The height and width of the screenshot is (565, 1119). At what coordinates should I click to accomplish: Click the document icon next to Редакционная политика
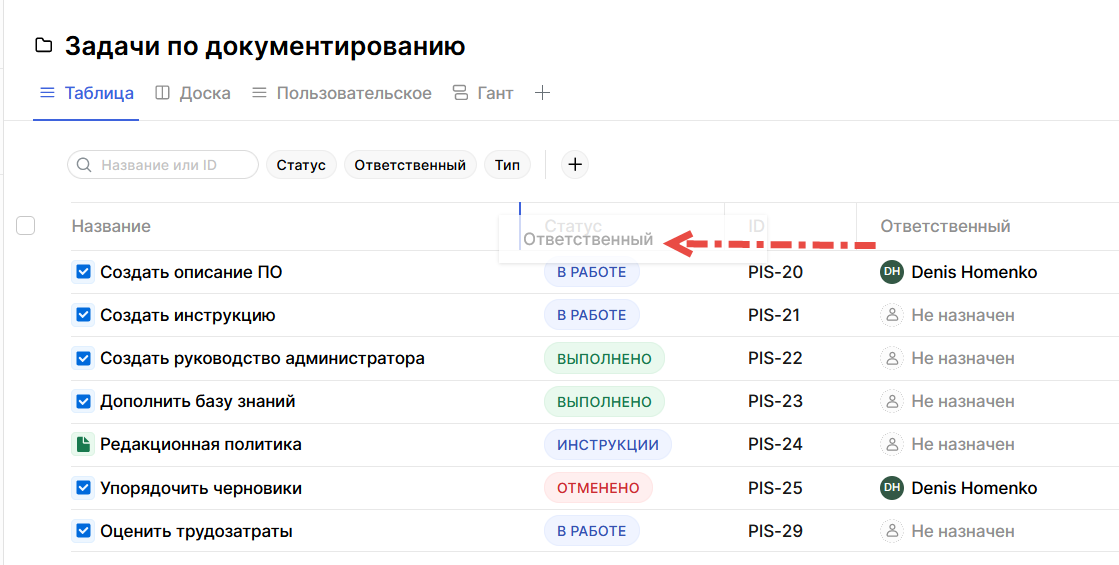[84, 444]
